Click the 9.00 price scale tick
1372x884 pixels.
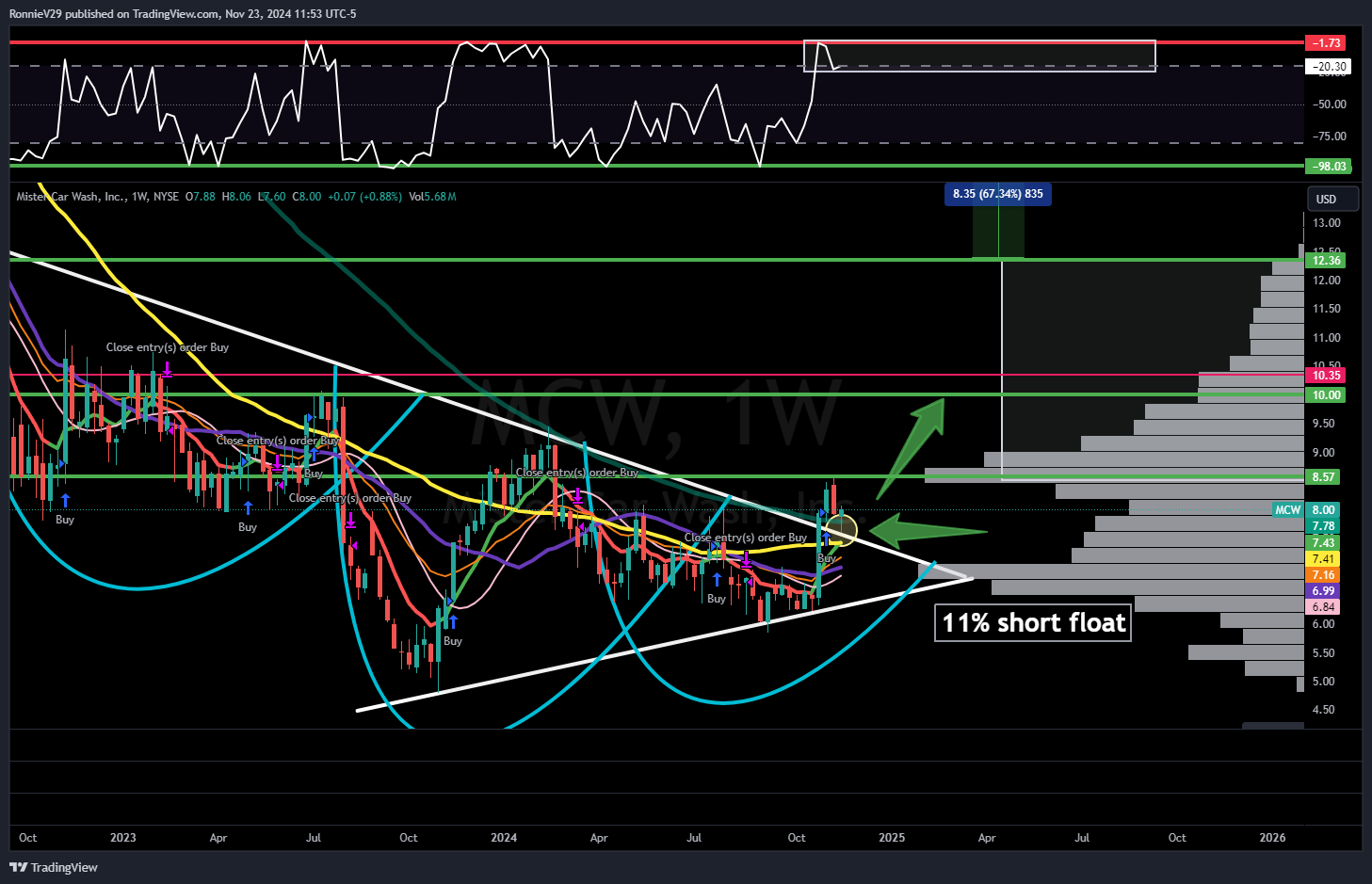click(1324, 453)
